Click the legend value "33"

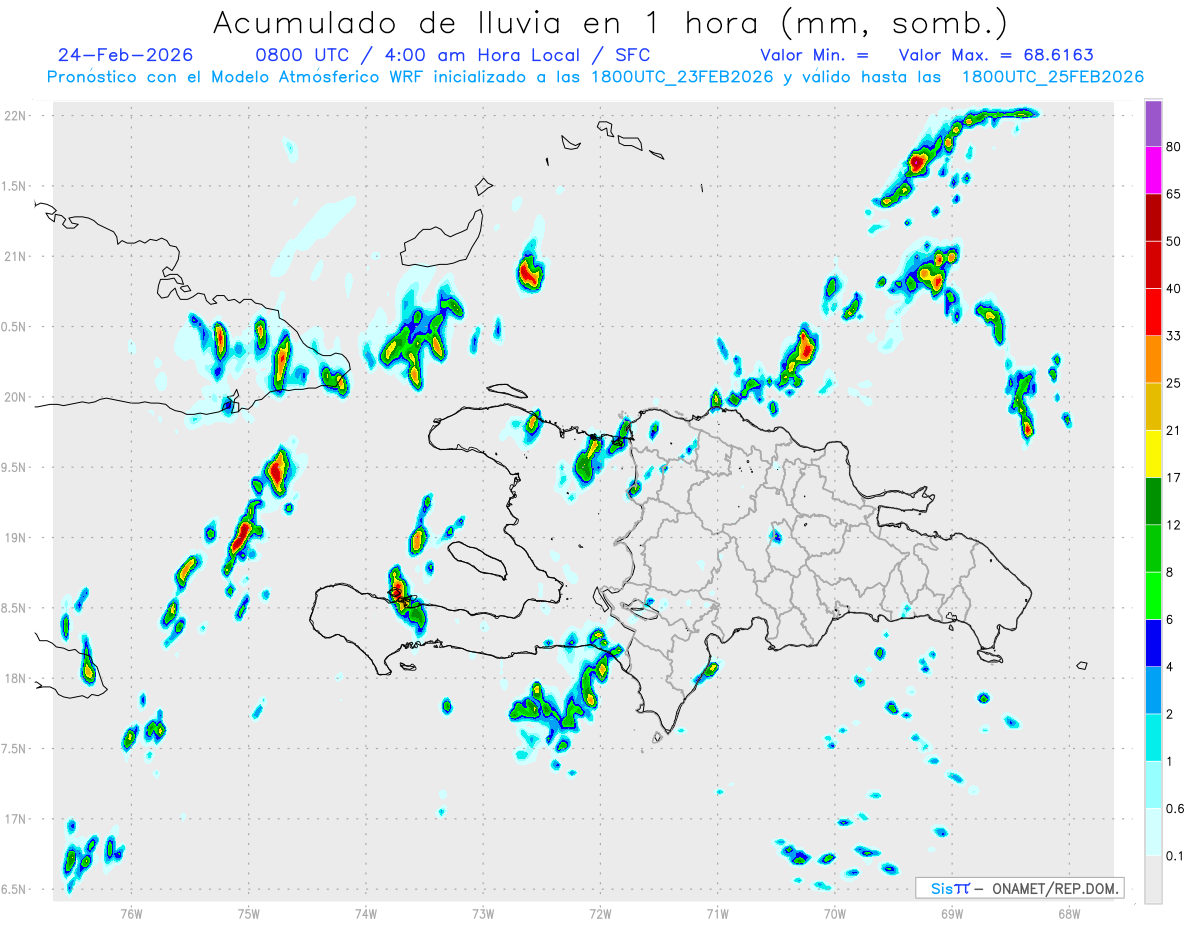coord(1173,336)
